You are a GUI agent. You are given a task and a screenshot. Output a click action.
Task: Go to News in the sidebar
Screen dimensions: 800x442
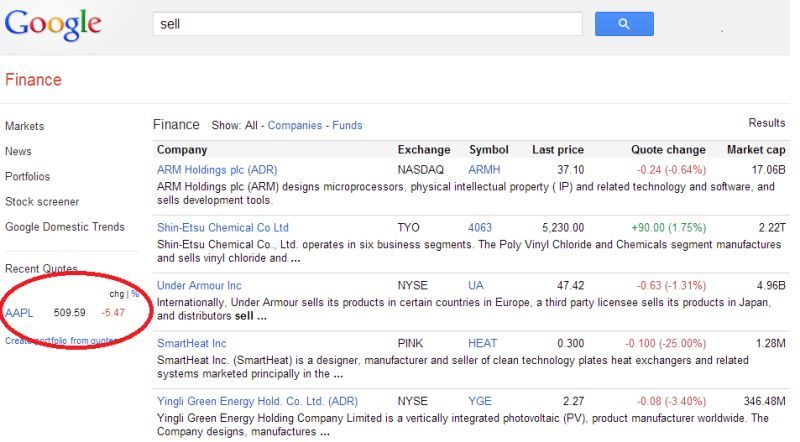[x=18, y=152]
